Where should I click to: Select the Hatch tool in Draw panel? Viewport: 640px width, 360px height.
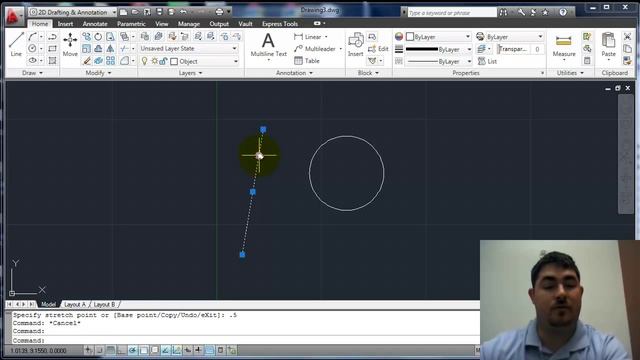(x=52, y=61)
